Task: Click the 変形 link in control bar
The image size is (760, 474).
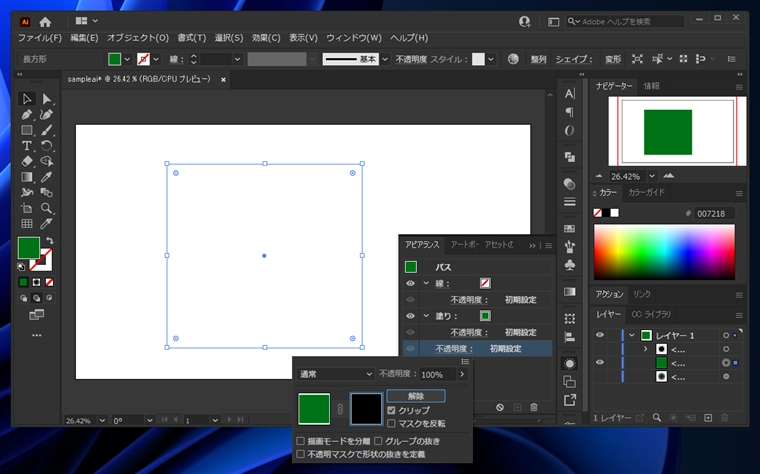Action: point(613,59)
